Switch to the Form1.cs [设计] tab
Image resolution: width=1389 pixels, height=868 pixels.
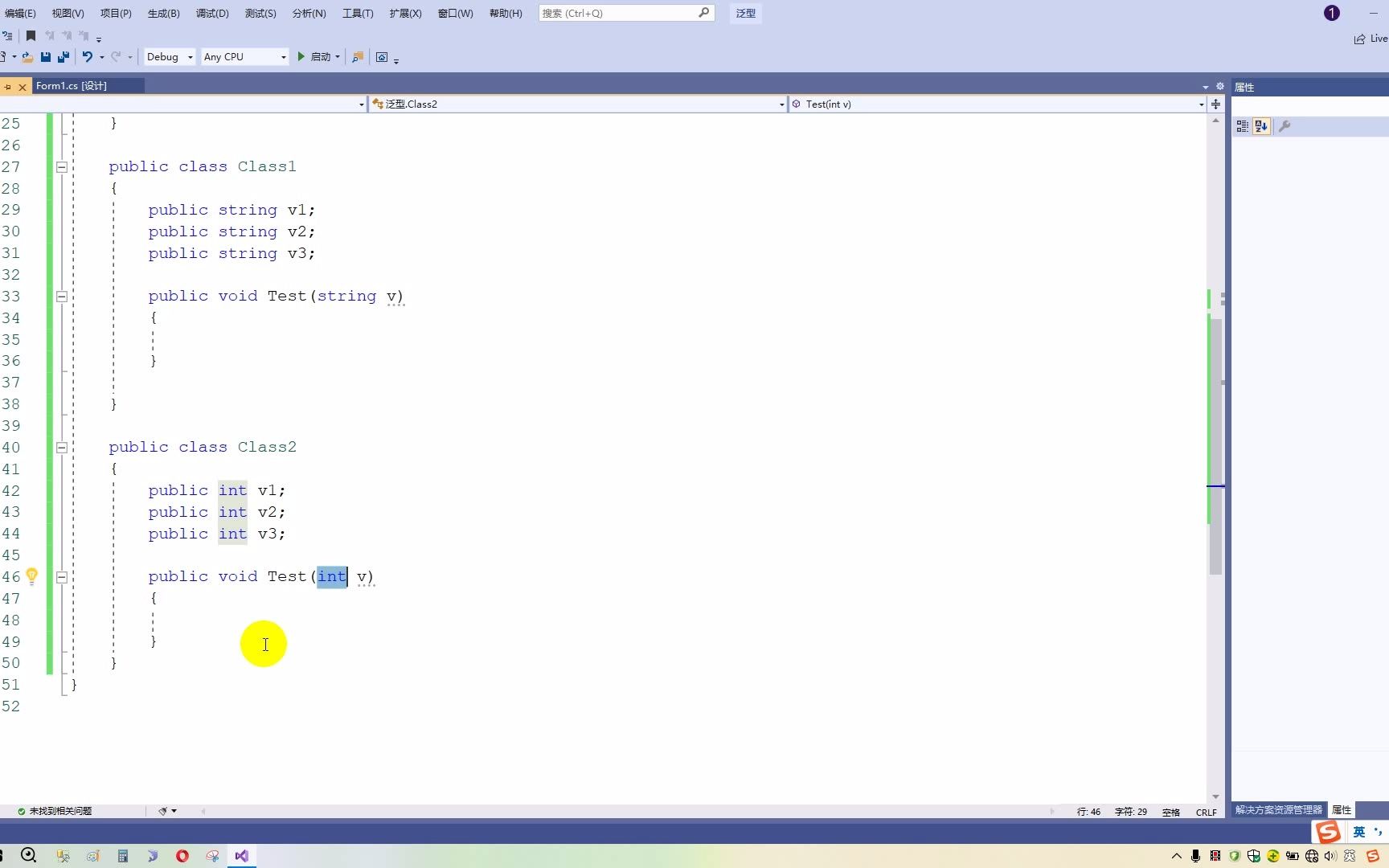pos(88,86)
